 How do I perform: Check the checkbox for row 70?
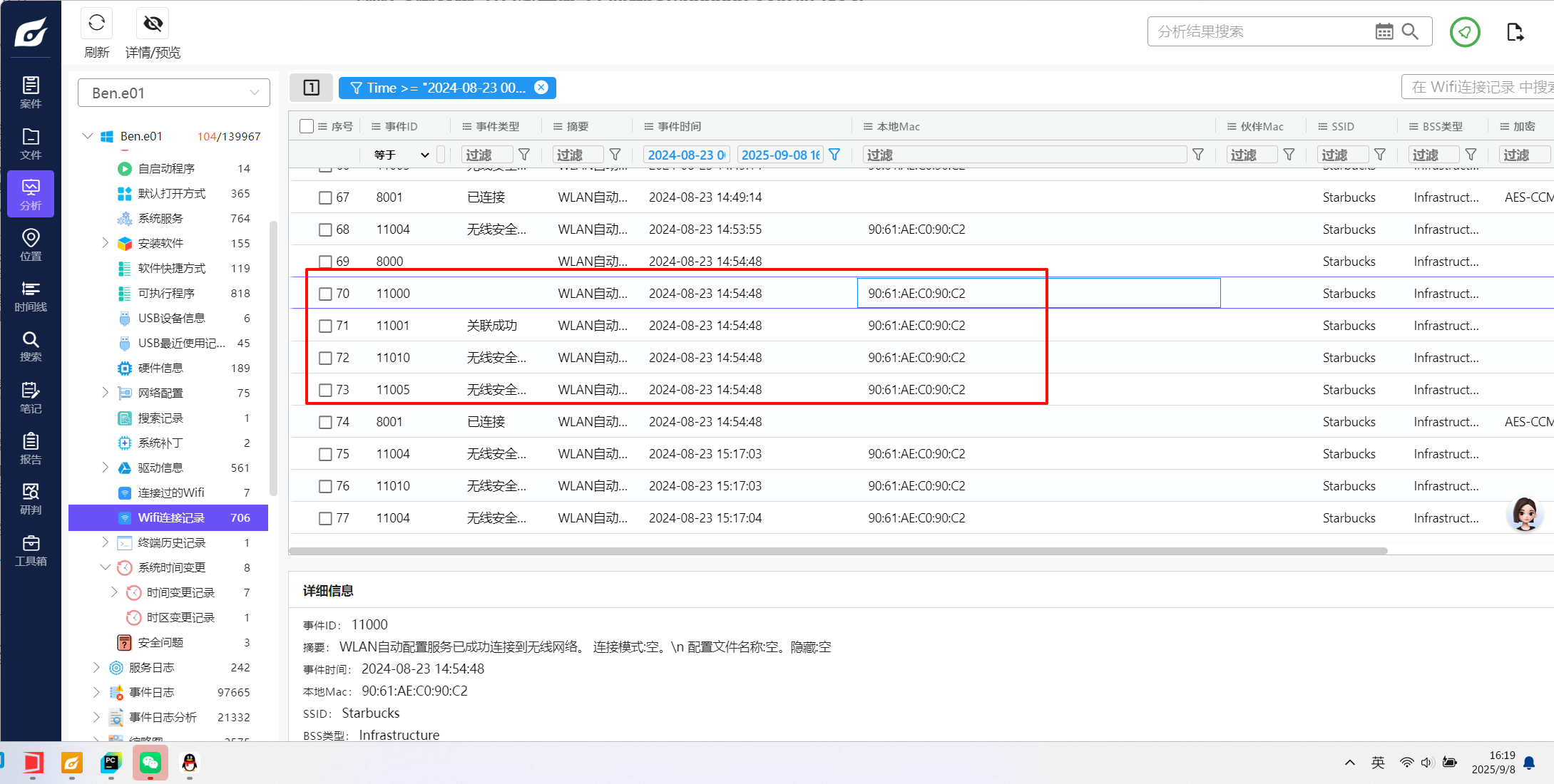[x=325, y=294]
